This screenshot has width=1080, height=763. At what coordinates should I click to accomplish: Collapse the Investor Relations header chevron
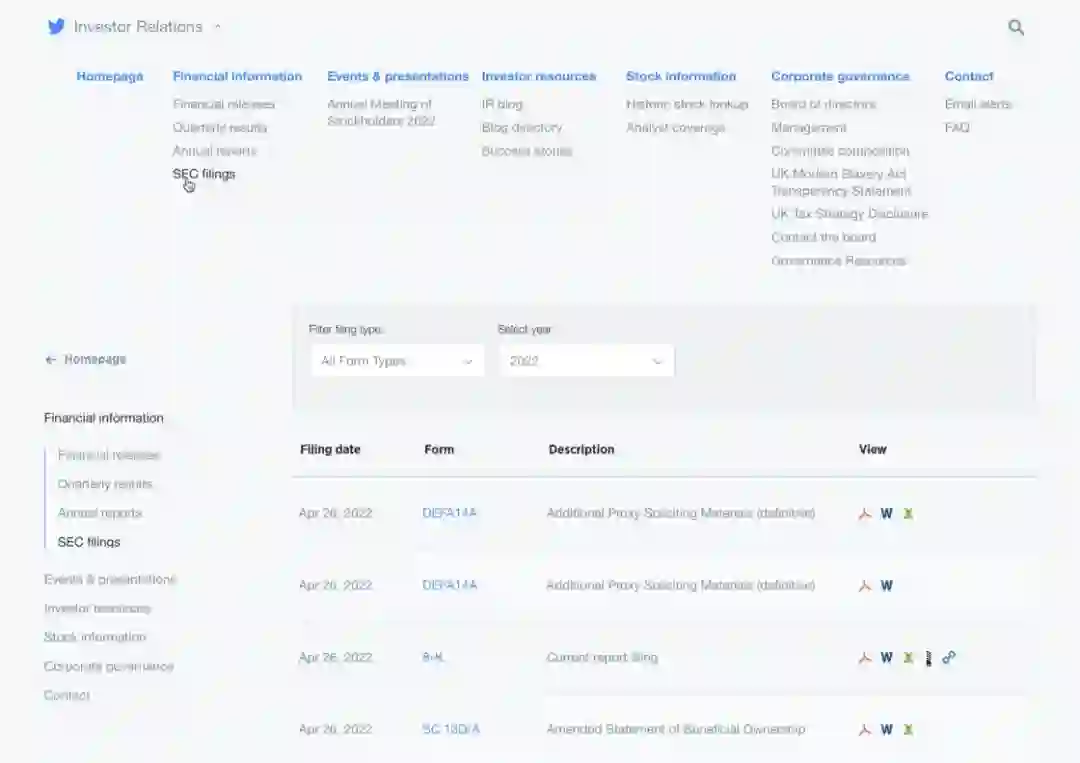pyautogui.click(x=218, y=27)
